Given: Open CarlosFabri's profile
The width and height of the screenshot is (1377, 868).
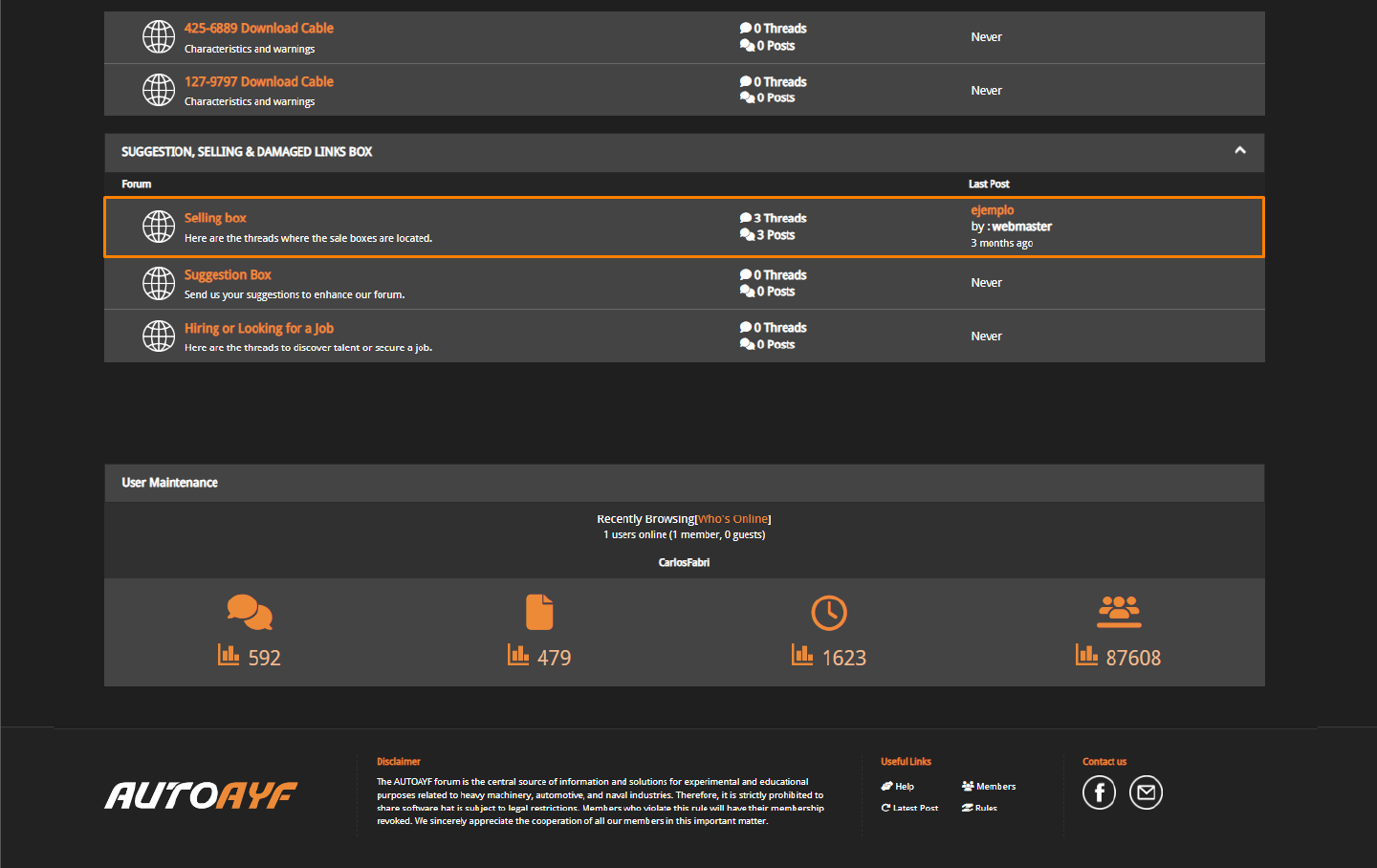Looking at the screenshot, I should tap(684, 562).
